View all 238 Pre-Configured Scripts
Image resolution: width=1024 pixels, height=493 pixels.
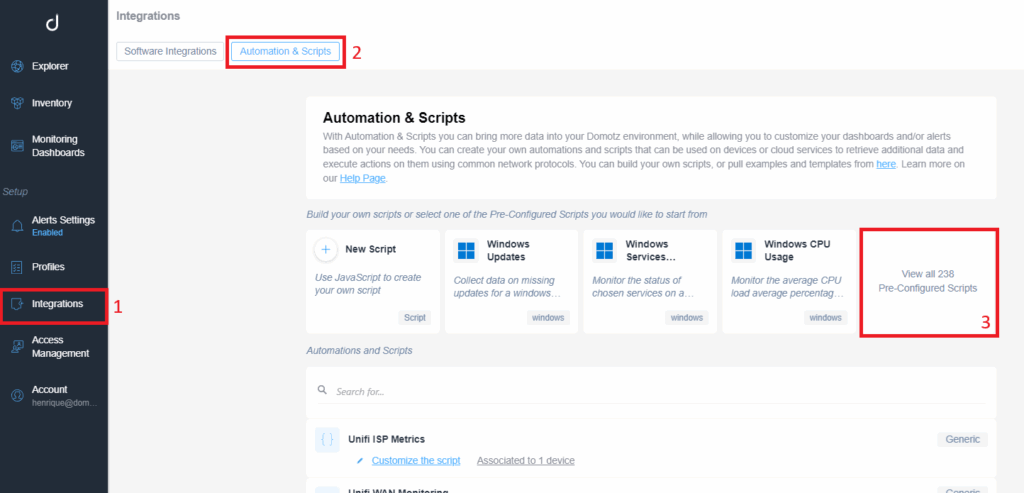tap(927, 281)
